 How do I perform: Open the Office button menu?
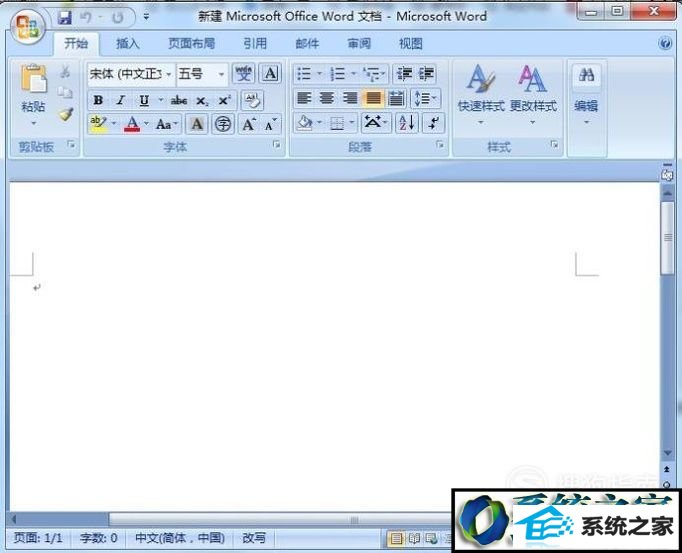pos(28,26)
